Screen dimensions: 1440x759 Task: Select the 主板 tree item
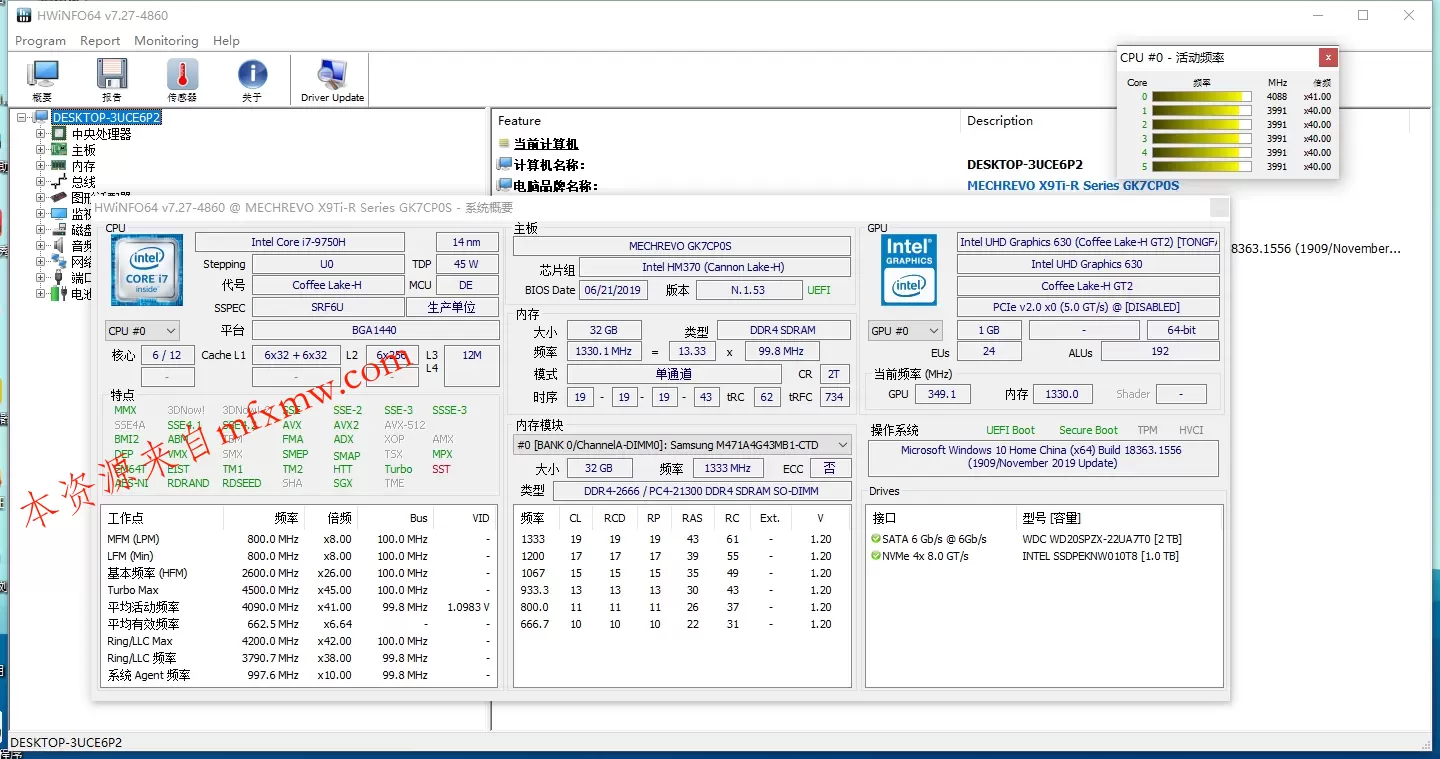click(83, 150)
